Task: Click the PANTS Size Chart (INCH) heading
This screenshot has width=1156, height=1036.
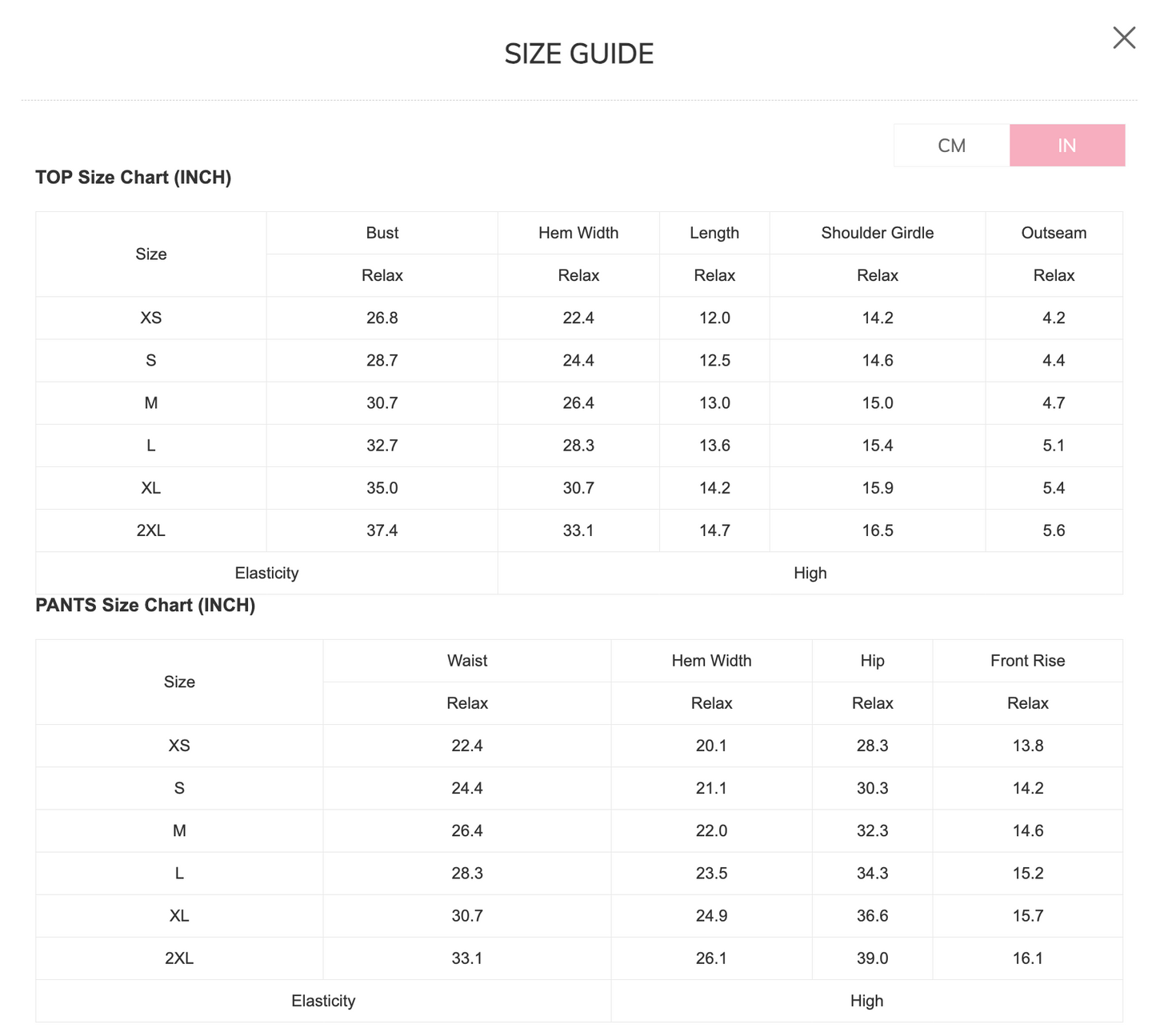Action: (x=145, y=606)
